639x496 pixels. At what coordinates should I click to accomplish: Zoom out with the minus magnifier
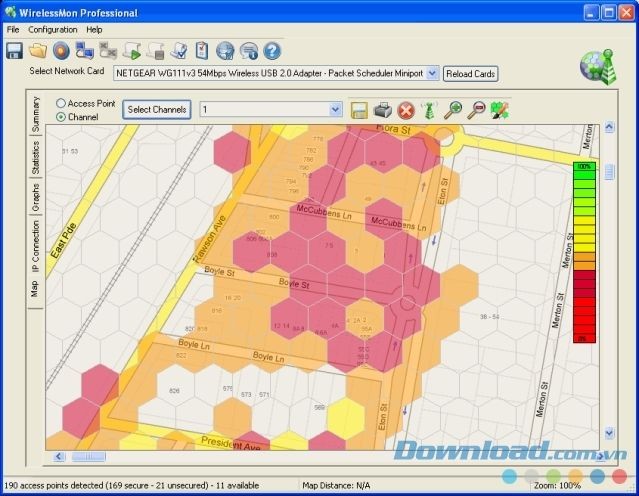(x=476, y=110)
